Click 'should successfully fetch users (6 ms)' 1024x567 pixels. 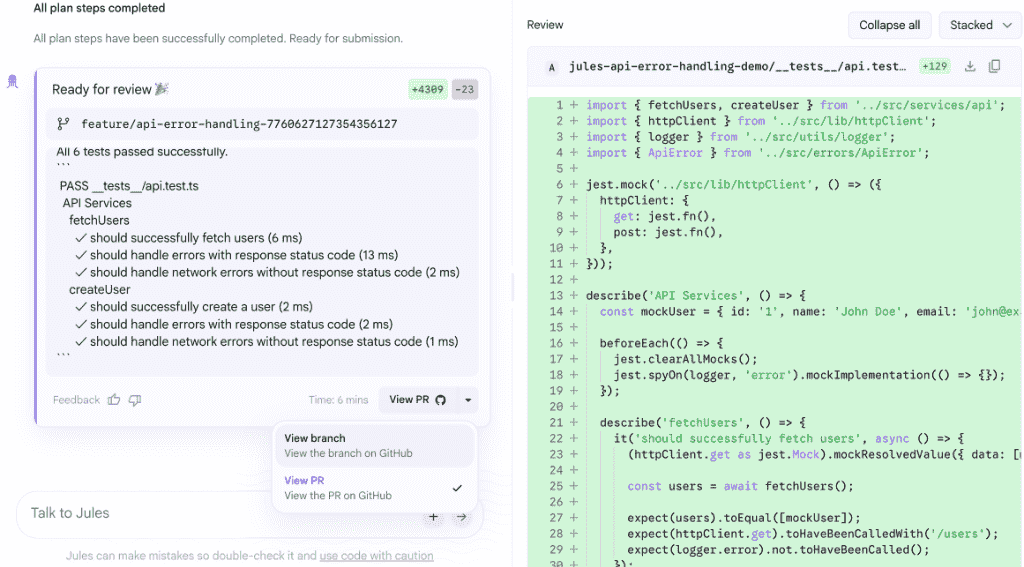196,238
